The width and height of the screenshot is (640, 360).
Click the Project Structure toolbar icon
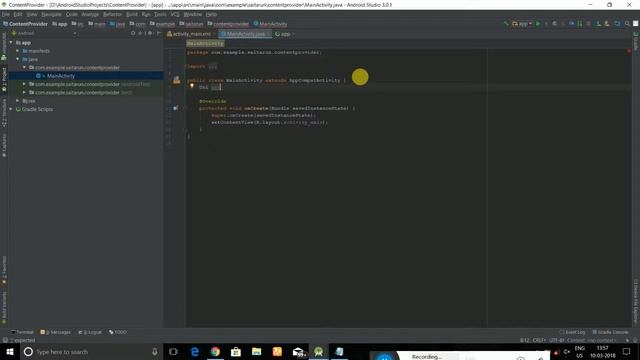(x=617, y=24)
